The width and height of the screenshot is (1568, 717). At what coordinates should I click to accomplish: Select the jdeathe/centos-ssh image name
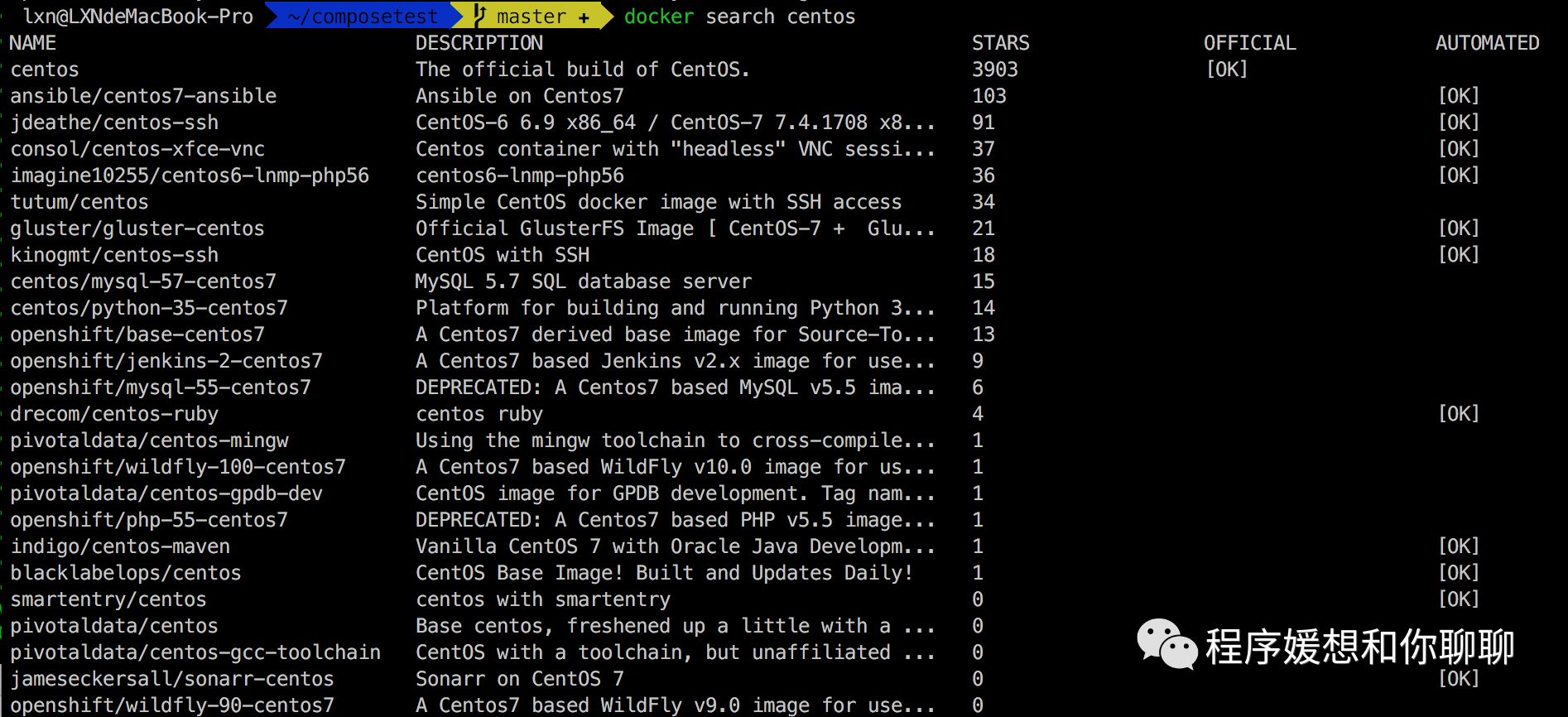[x=114, y=123]
